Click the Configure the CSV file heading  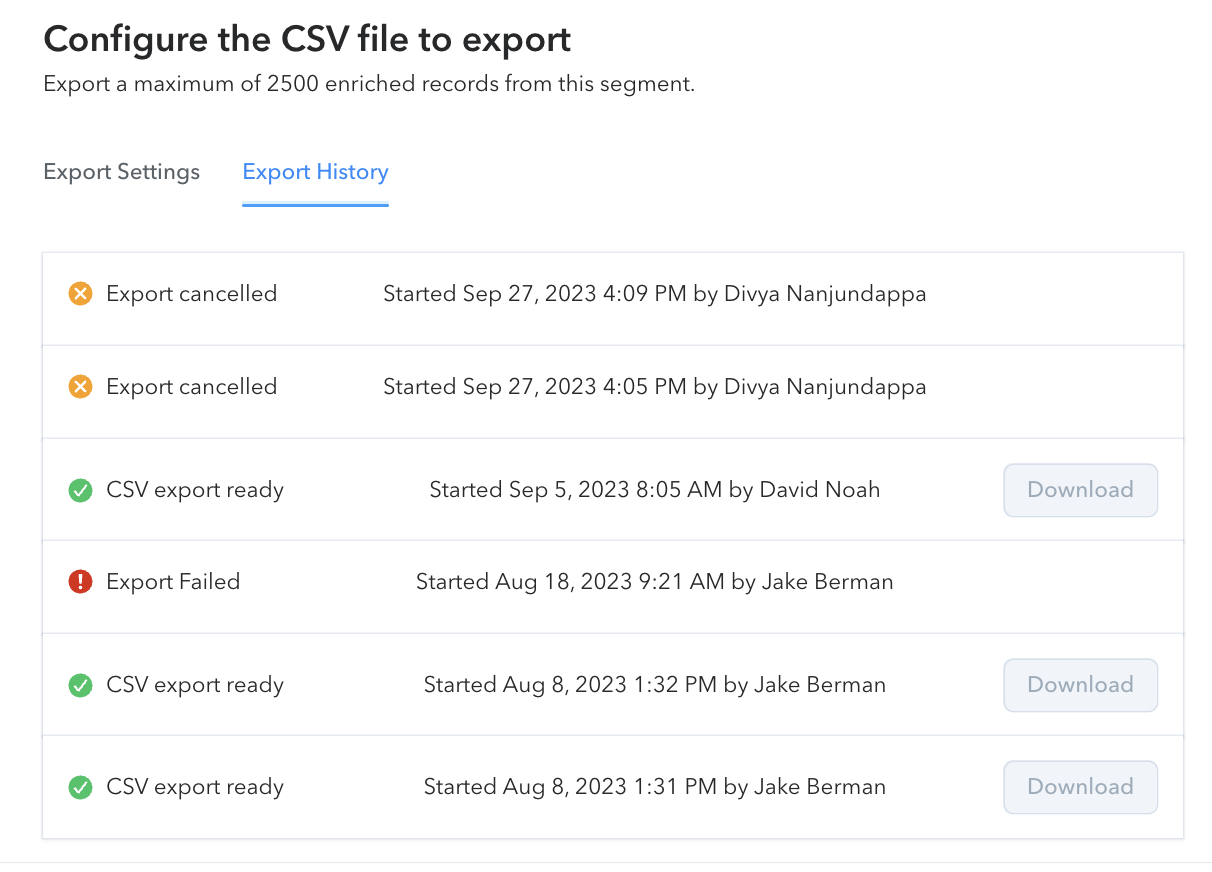click(x=307, y=40)
